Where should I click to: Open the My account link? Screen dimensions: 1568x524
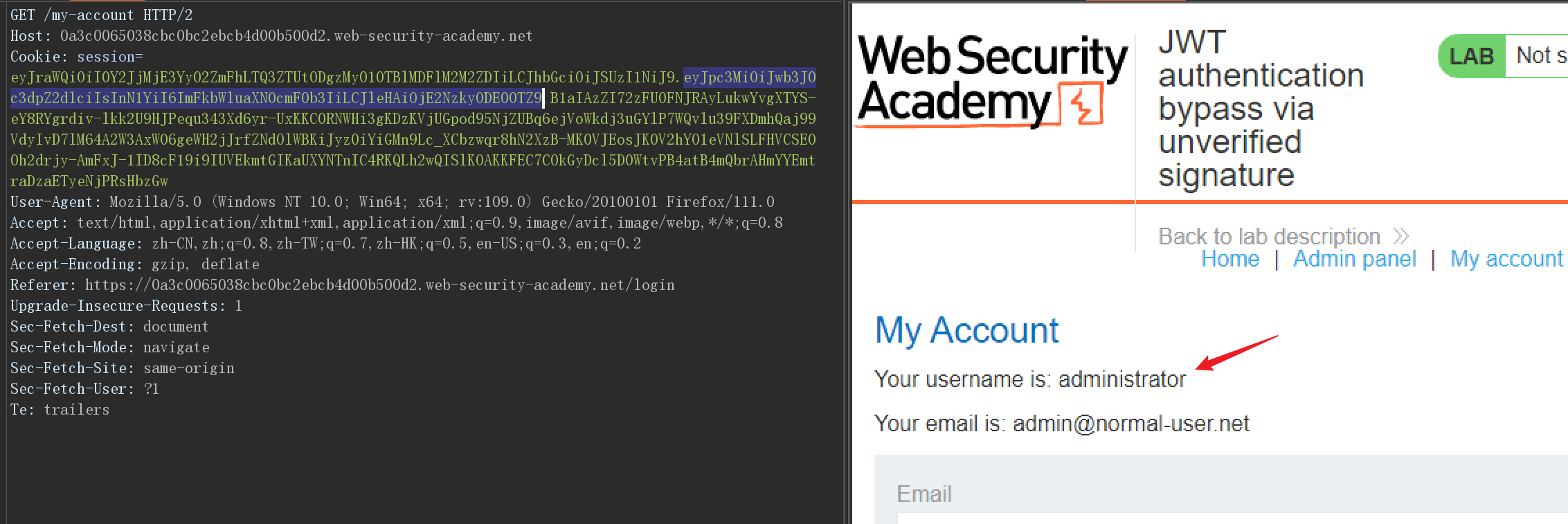[x=1506, y=259]
